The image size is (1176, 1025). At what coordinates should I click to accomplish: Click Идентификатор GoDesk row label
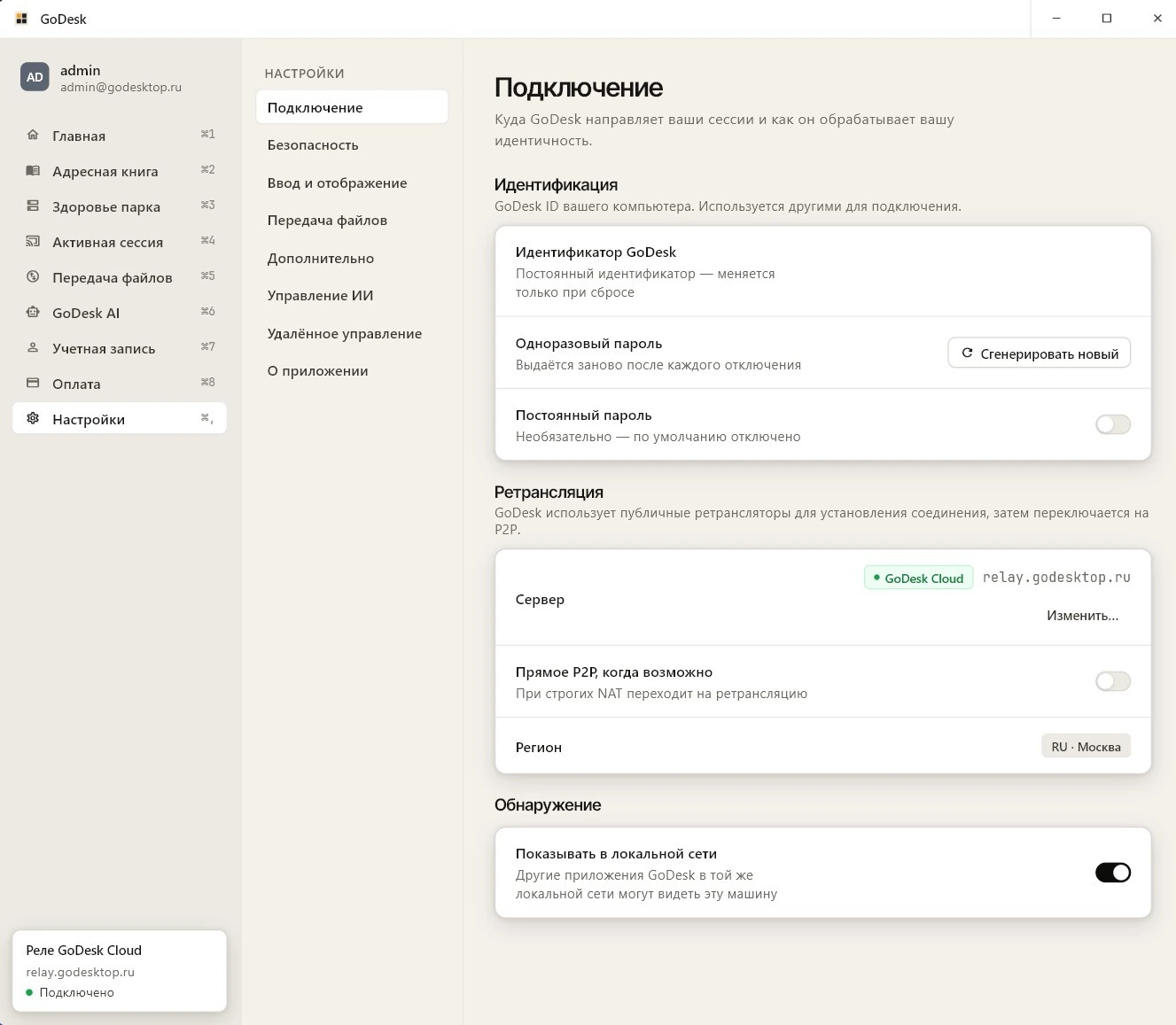click(596, 252)
